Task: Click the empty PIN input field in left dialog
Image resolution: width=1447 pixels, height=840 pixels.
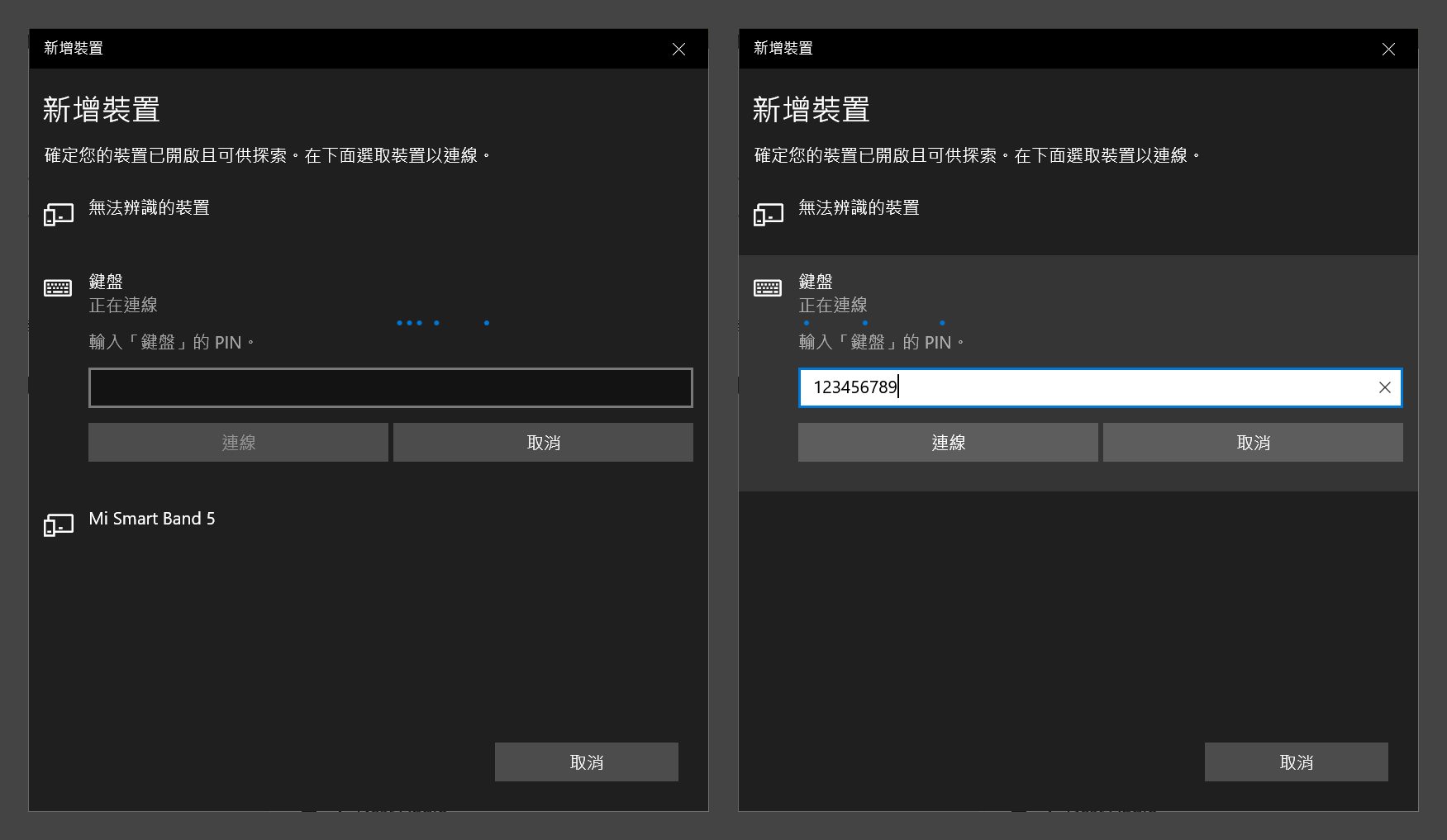Action: click(390, 387)
